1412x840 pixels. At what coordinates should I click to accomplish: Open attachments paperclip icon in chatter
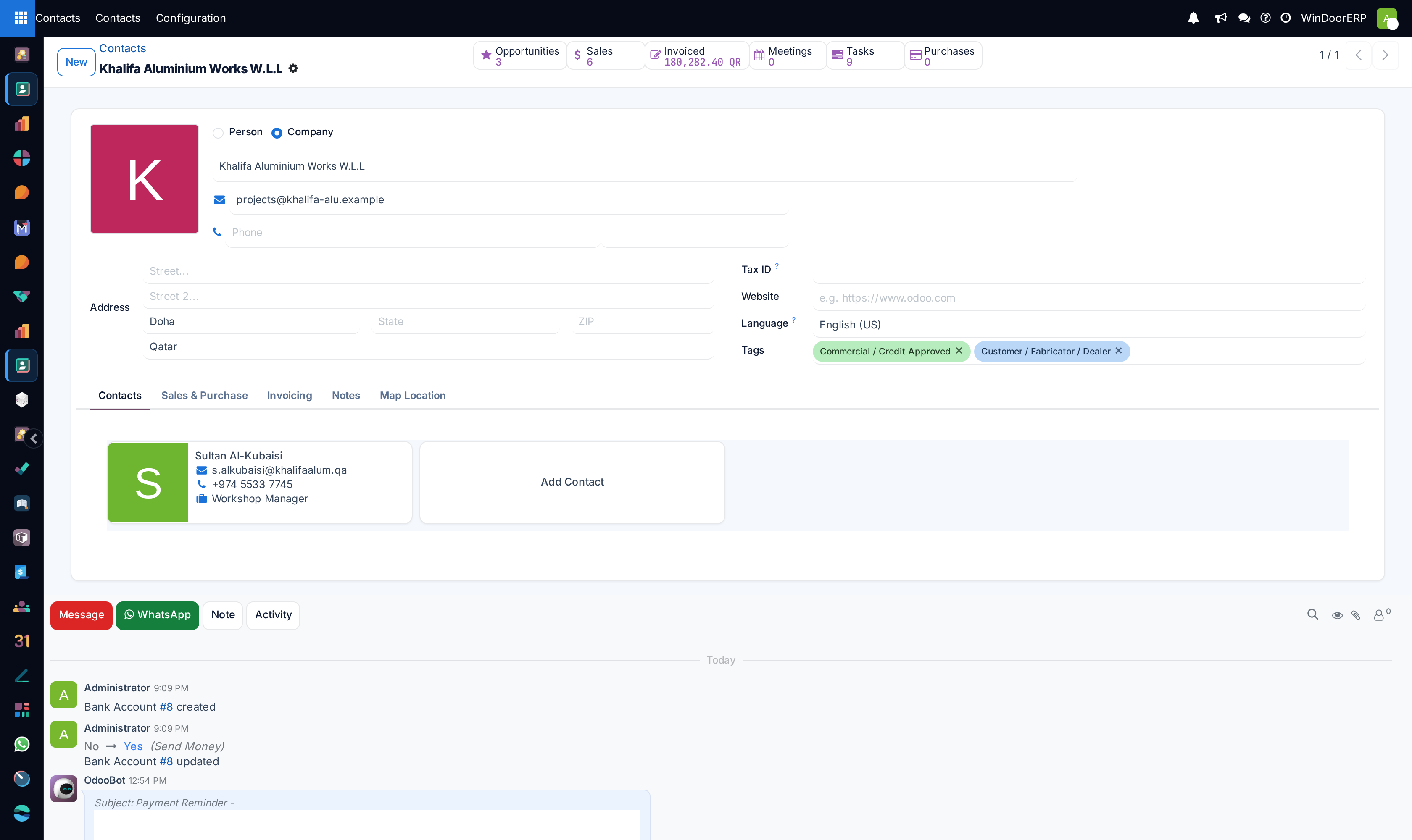1356,615
